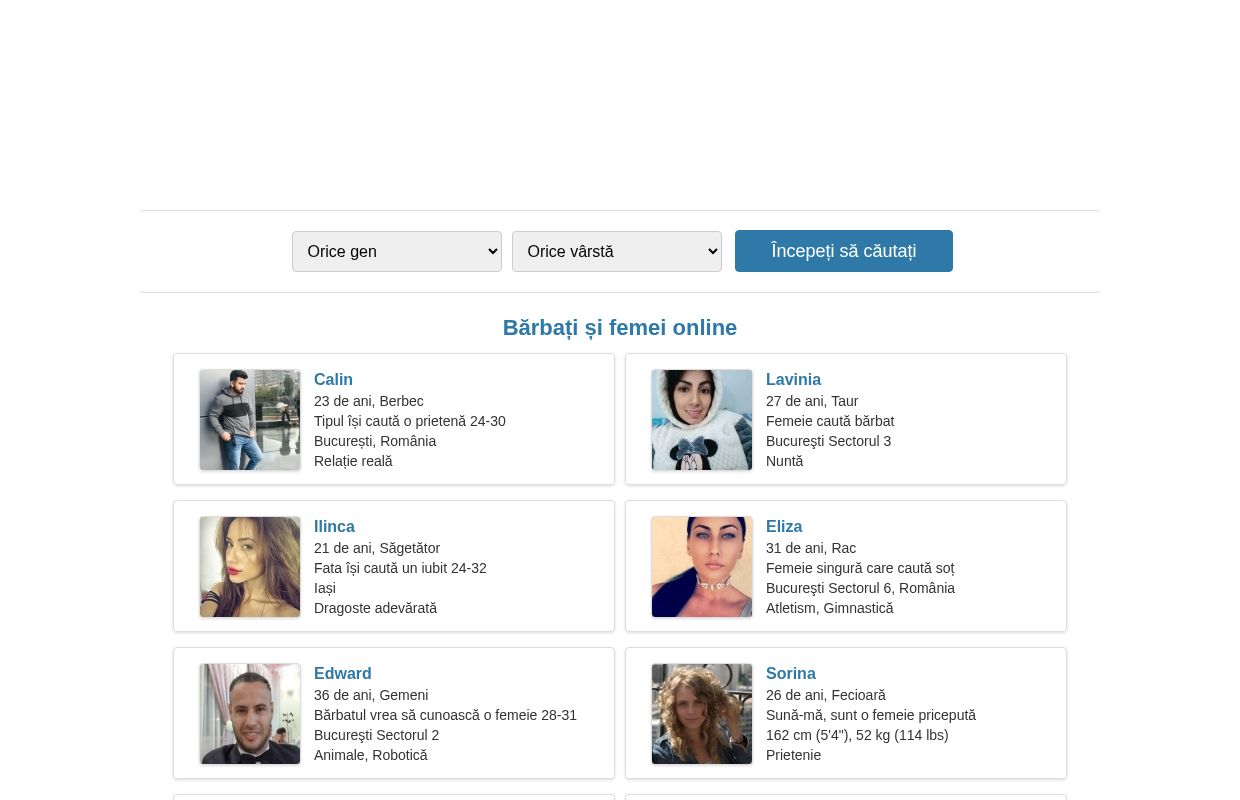Click Calin's card text 'Relație reală'

point(353,461)
